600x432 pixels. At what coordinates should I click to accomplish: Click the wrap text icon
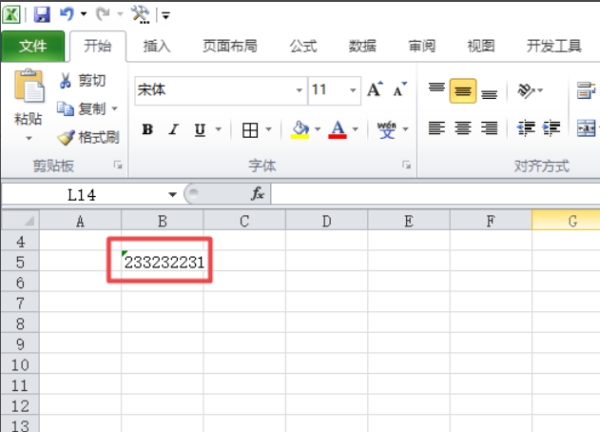tap(586, 91)
